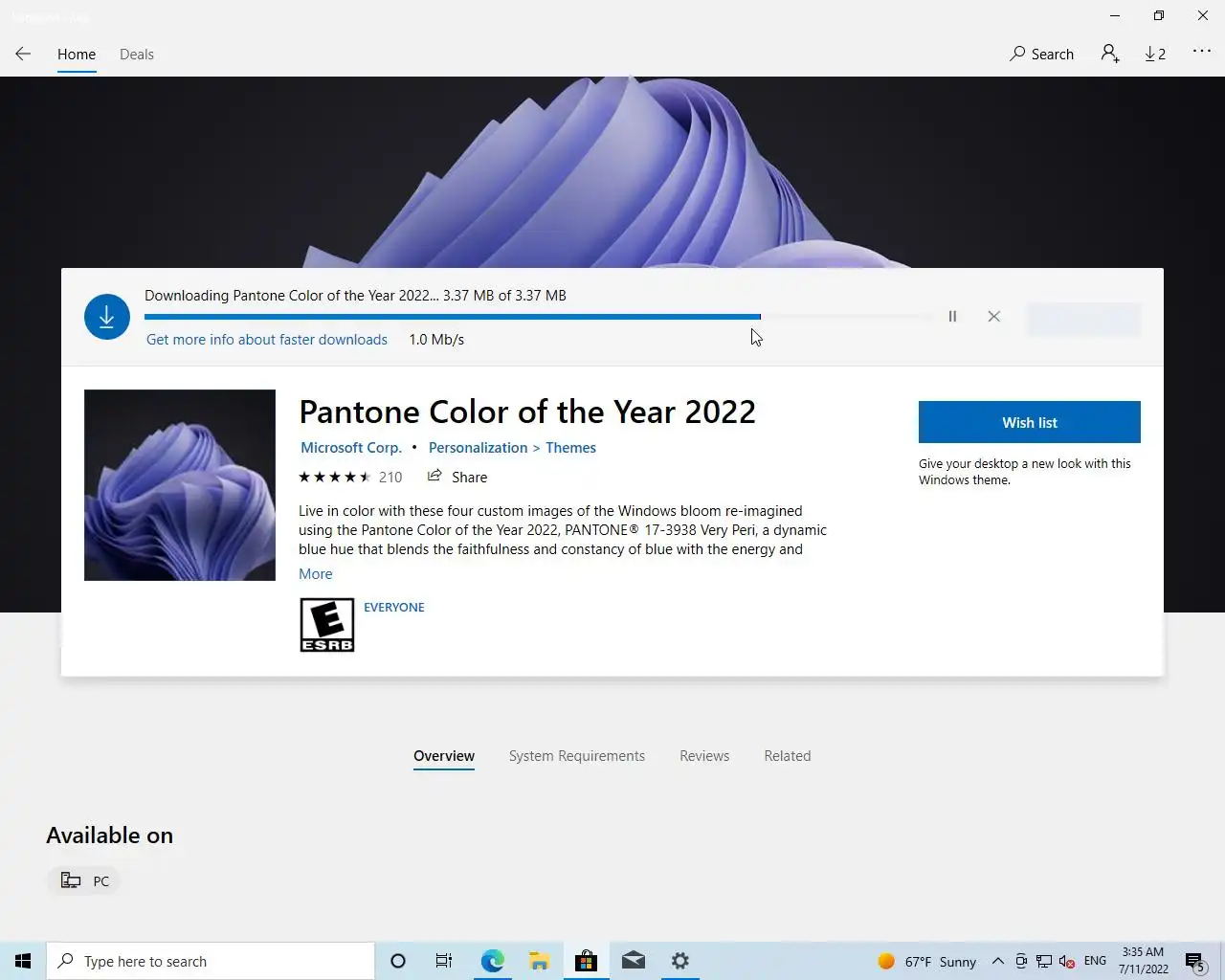
Task: Open the weather widget showing 67°F Sunny
Action: tap(926, 961)
